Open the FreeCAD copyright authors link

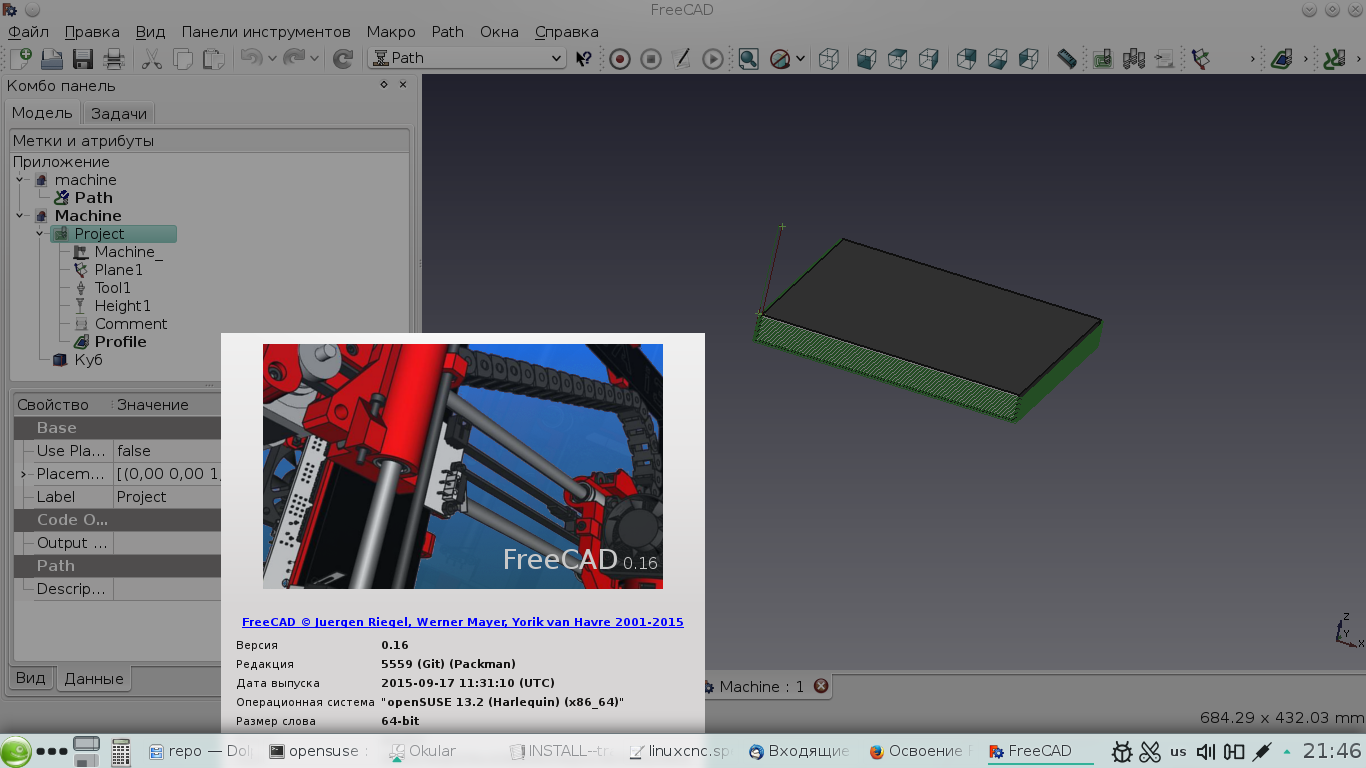click(x=463, y=622)
